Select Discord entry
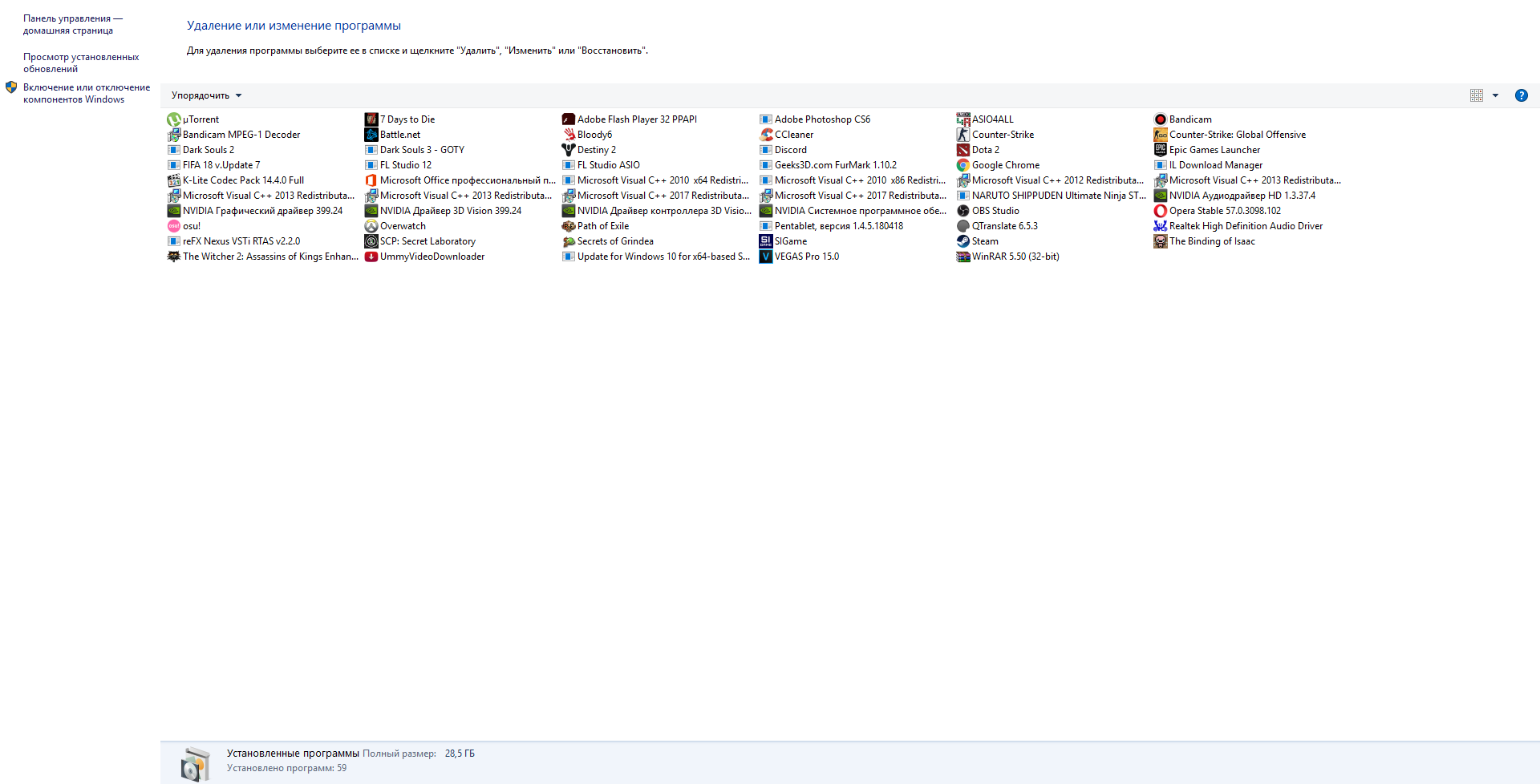 (783, 150)
